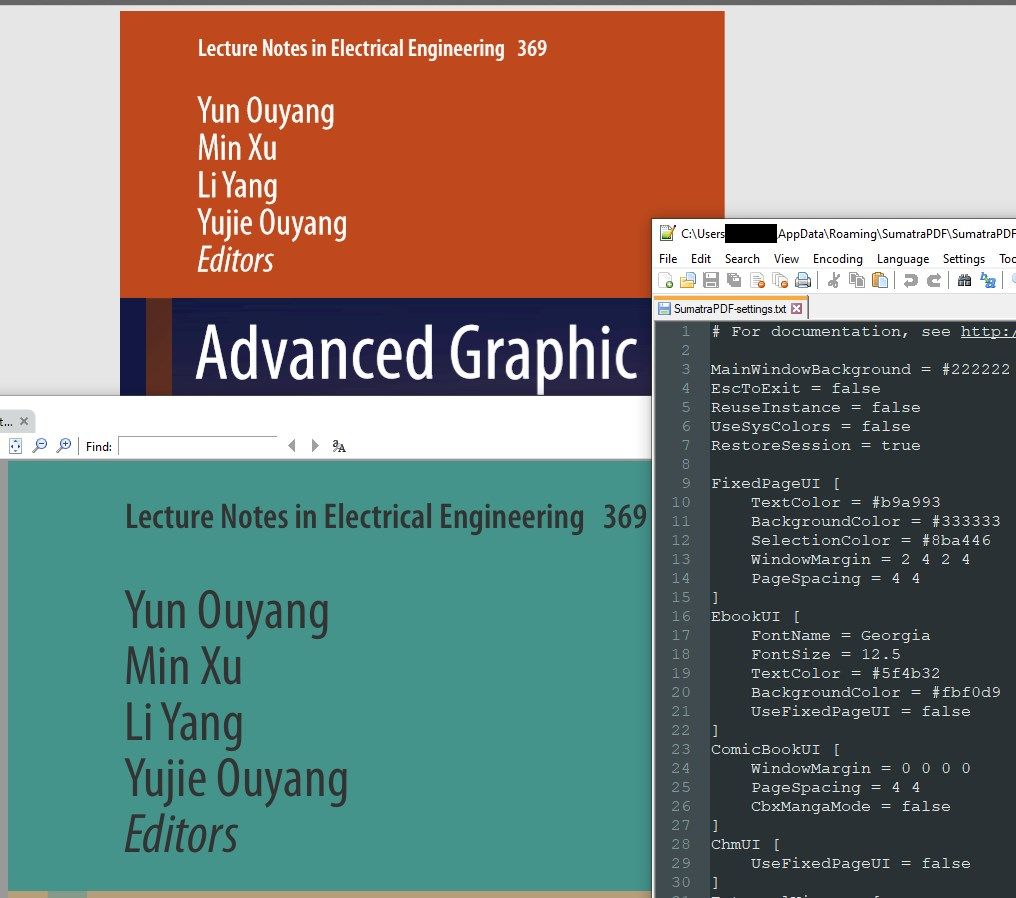Click the Save All toolbar icon

click(x=734, y=282)
